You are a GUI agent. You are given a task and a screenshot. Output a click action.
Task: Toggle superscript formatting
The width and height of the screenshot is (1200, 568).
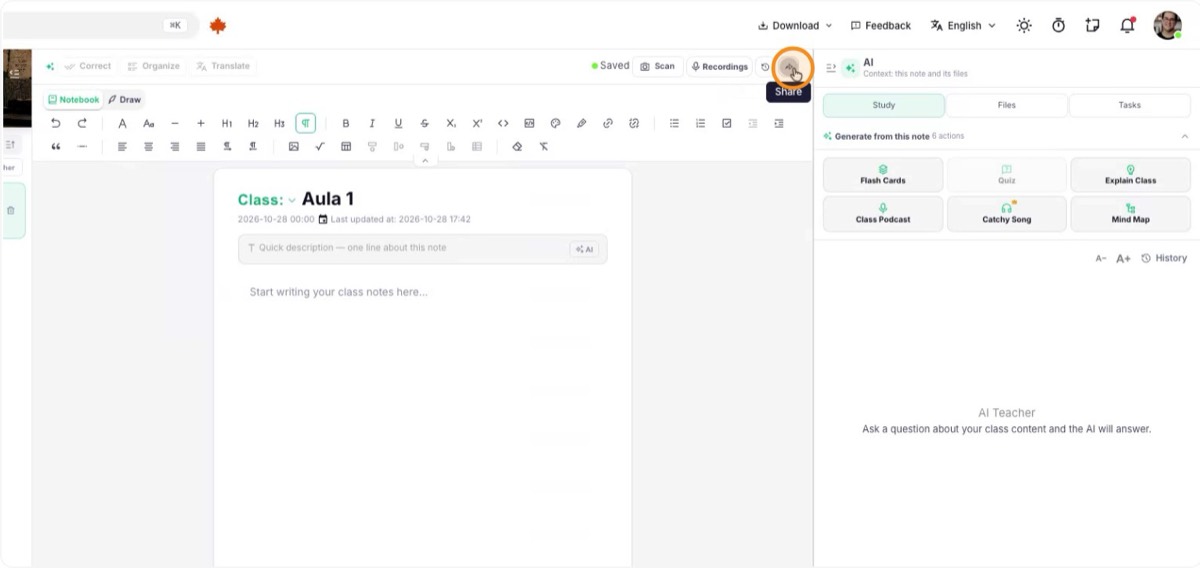[x=477, y=123]
